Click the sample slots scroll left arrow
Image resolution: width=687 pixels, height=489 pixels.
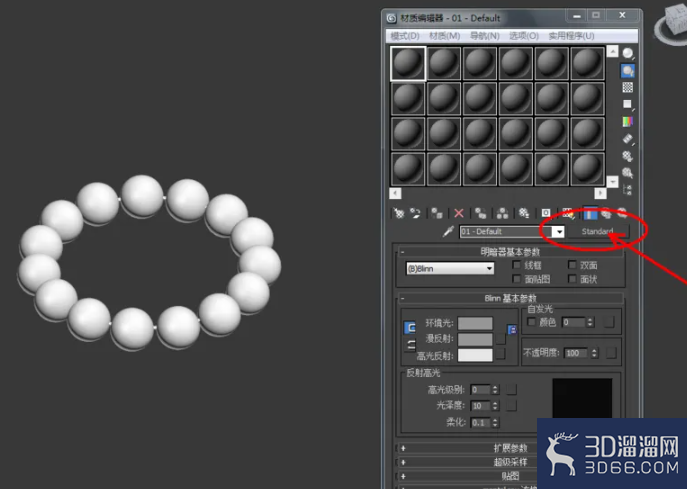click(395, 193)
